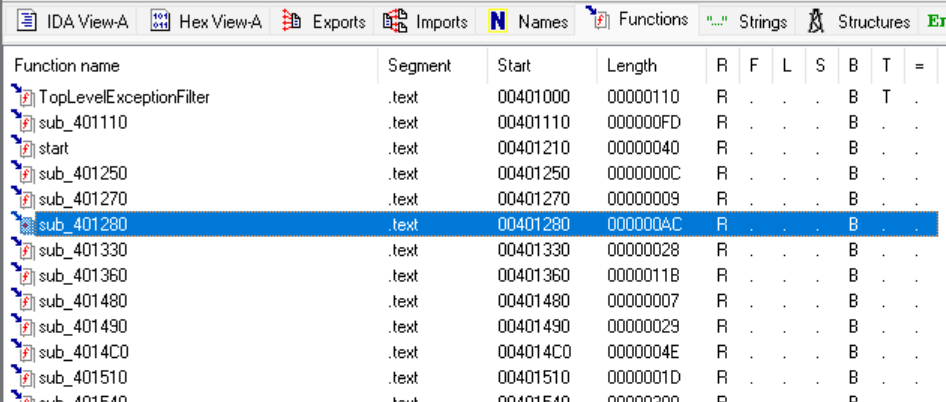Click T flag in TopLevelExceptionFilter row
946x402 pixels.
[886, 97]
